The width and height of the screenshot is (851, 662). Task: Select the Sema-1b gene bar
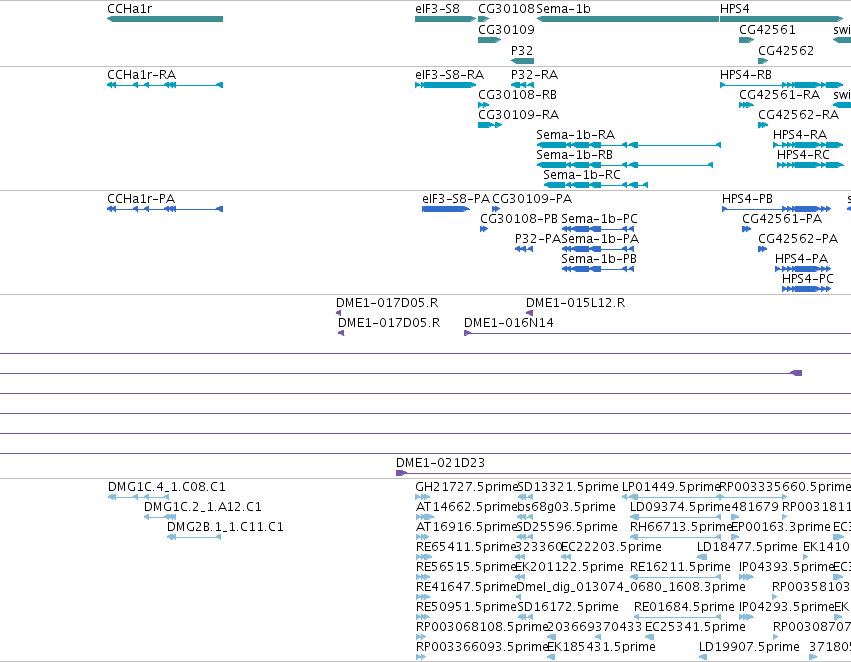pos(627,19)
